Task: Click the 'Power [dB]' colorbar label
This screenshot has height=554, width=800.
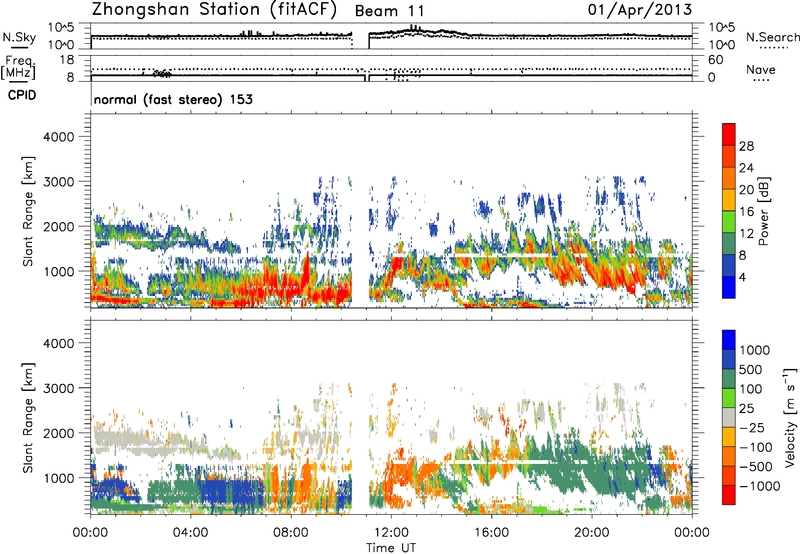Action: pyautogui.click(x=763, y=211)
